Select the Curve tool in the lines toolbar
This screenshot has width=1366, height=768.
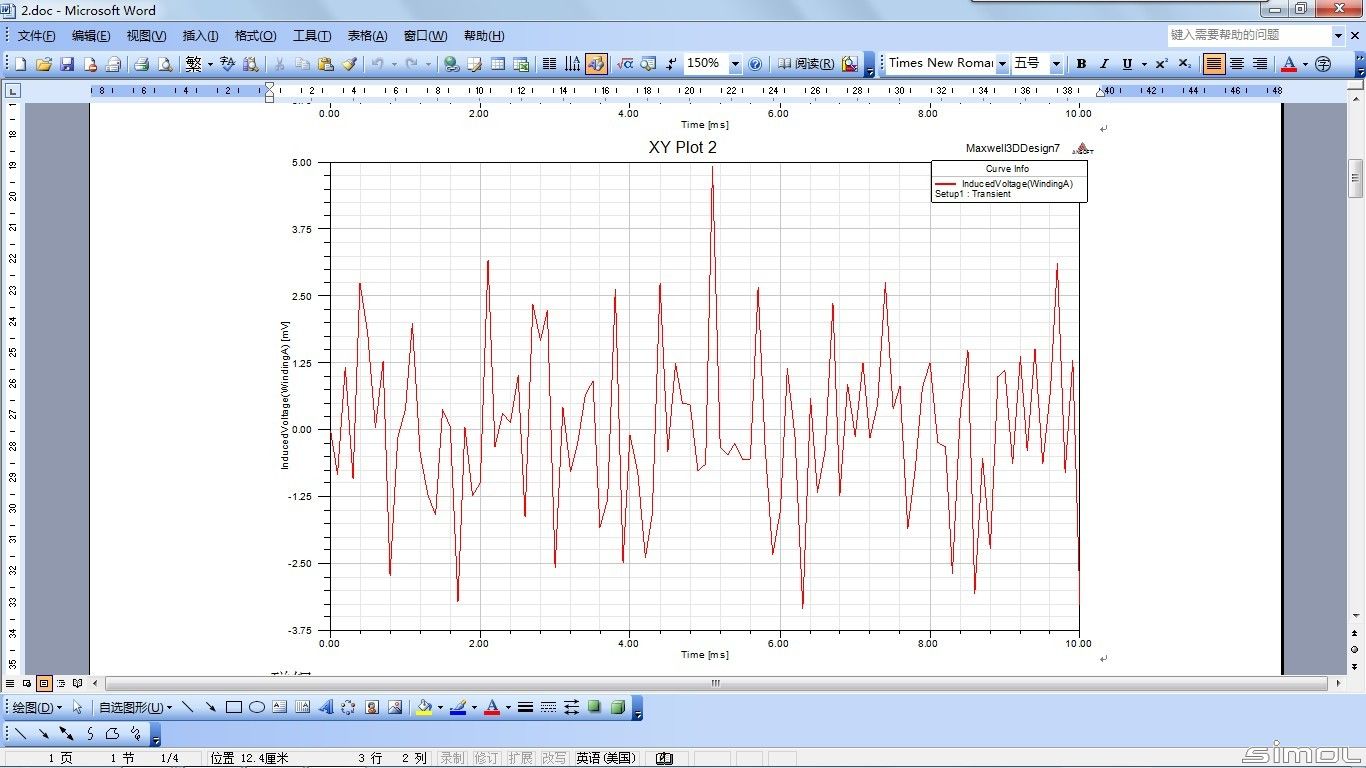(90, 734)
